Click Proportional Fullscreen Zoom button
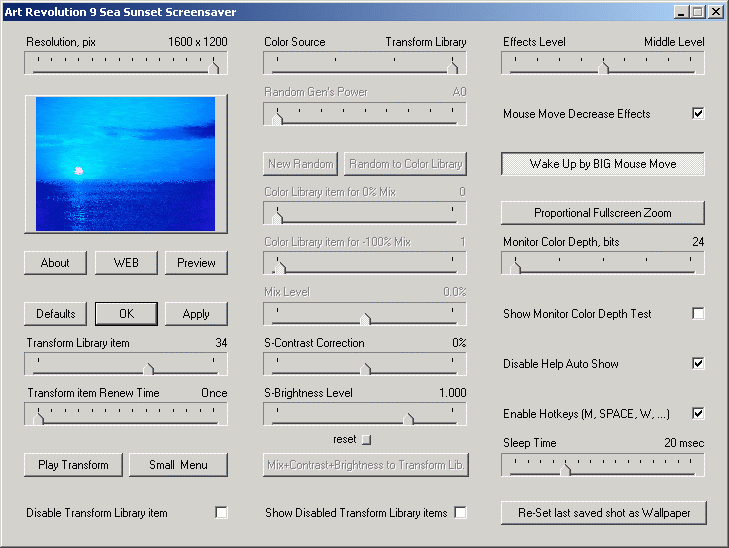The height and width of the screenshot is (548, 729). click(x=603, y=213)
